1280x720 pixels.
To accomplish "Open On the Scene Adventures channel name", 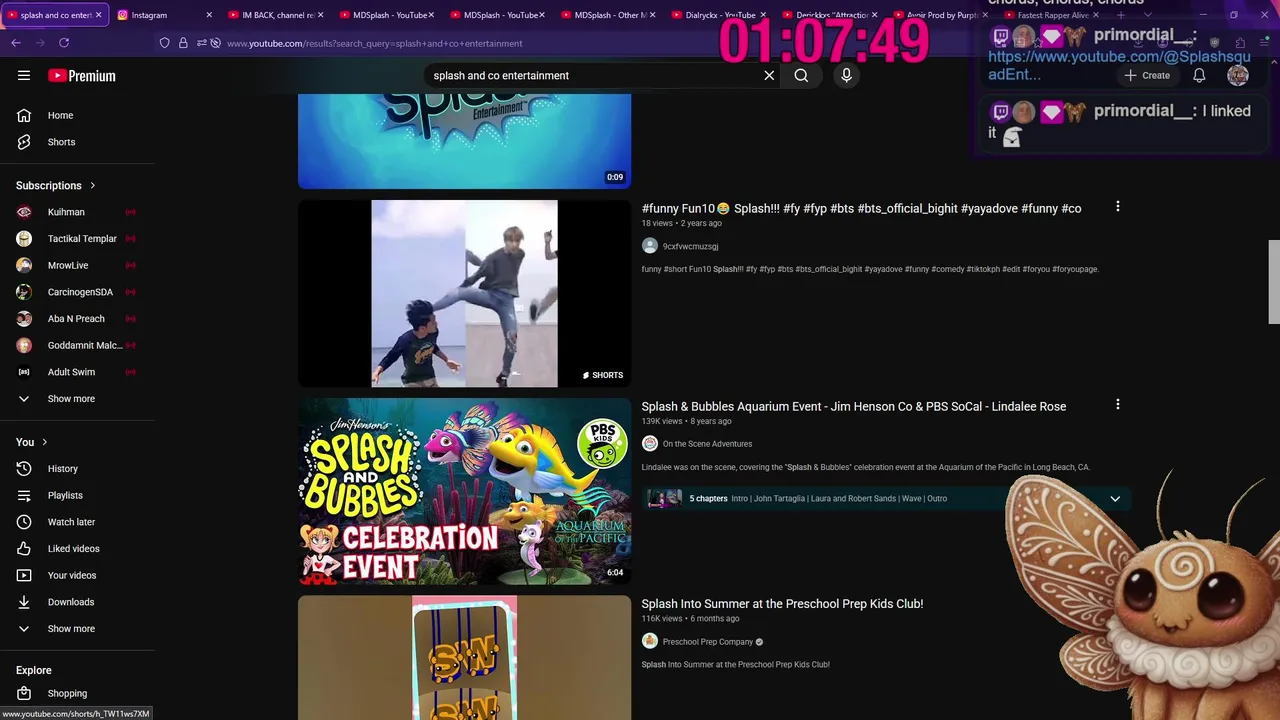I will (x=707, y=444).
